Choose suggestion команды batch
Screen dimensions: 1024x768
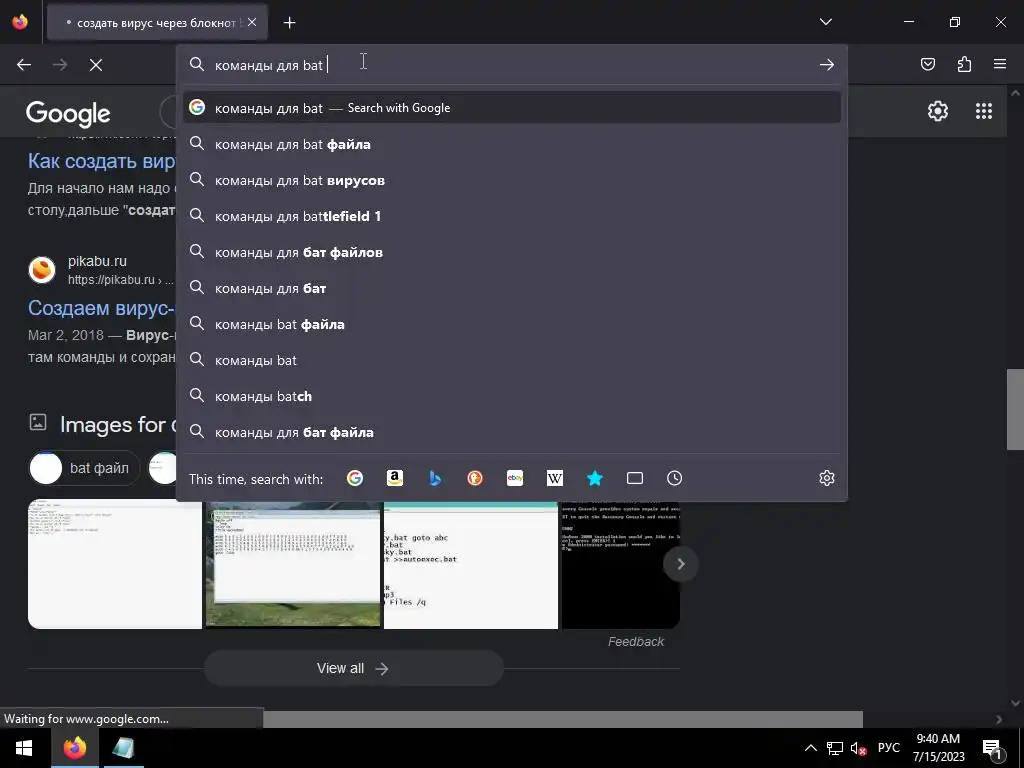[511, 396]
